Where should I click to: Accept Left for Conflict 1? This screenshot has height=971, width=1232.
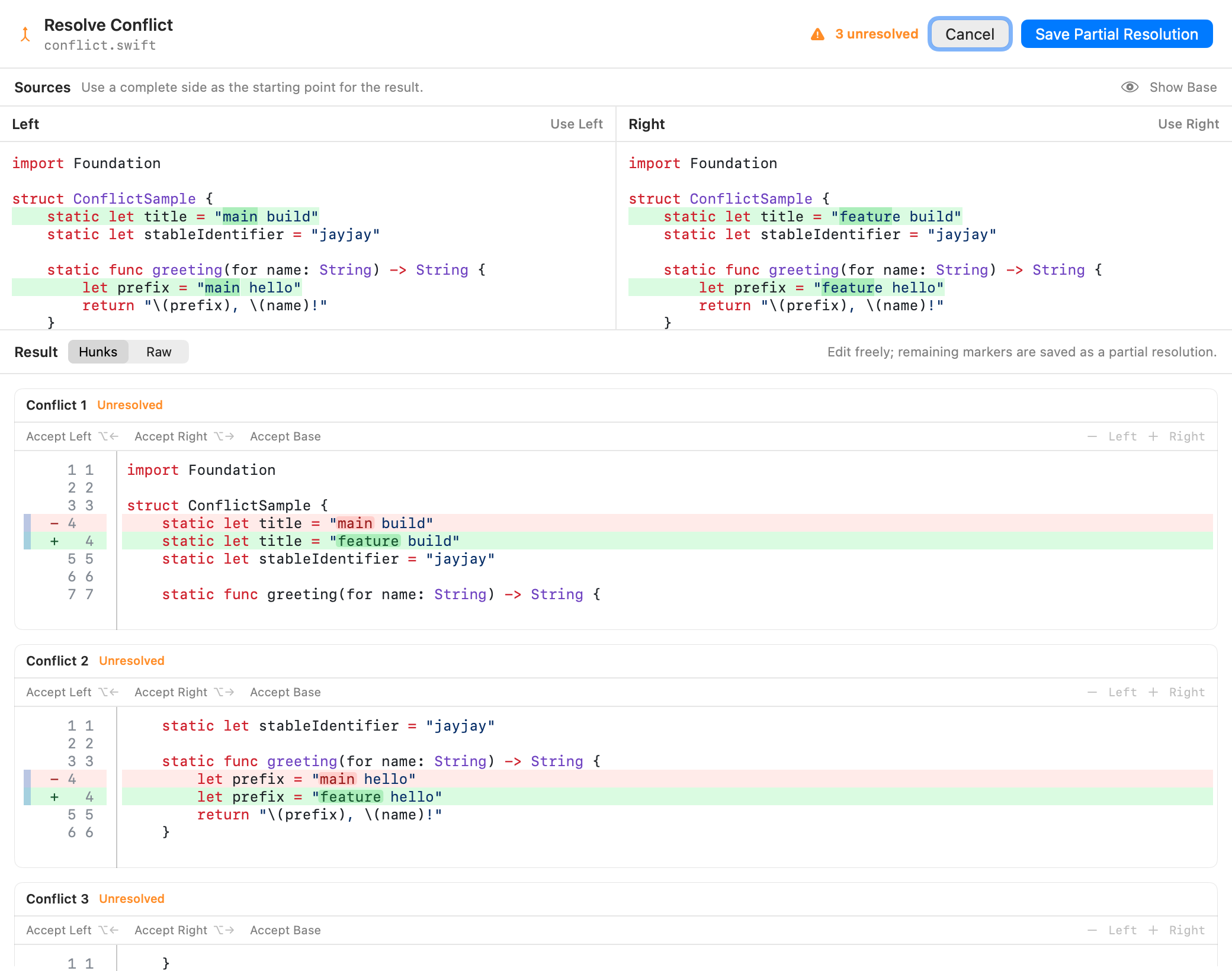[x=72, y=436]
